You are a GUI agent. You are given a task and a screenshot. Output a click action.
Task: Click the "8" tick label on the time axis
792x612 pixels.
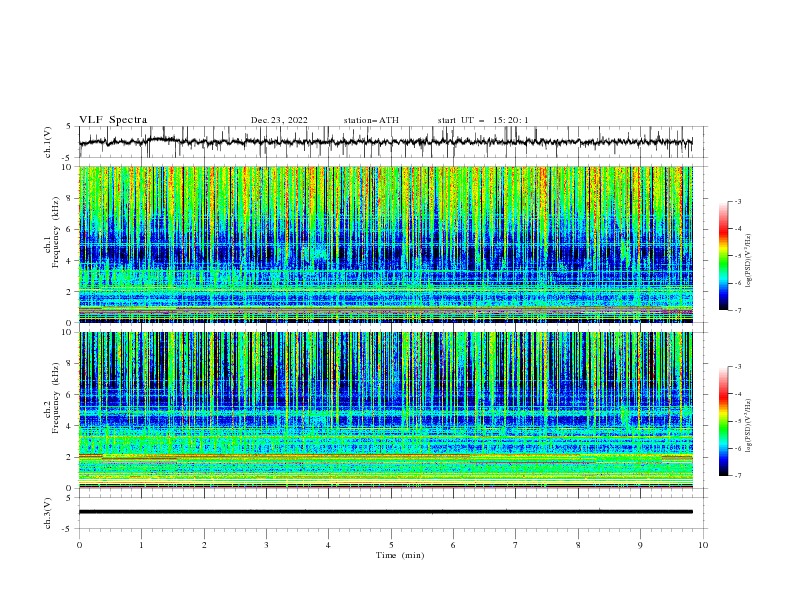[x=578, y=545]
